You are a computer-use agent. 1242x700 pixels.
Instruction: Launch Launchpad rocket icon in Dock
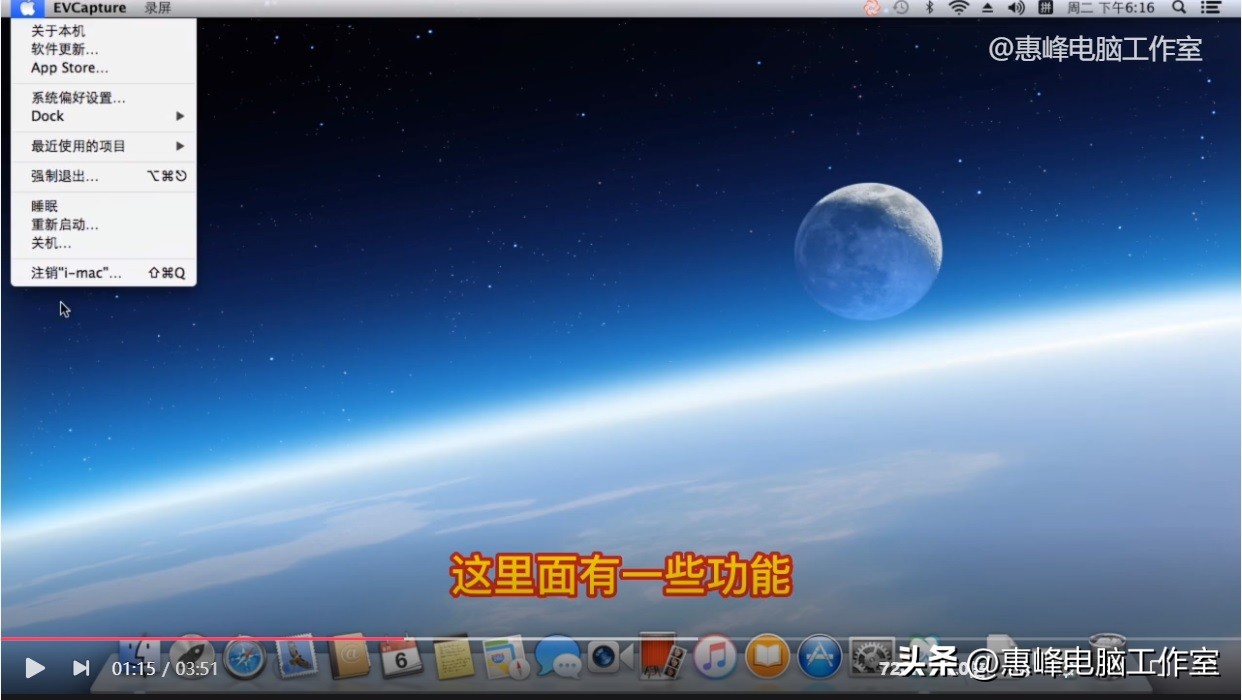coord(192,657)
